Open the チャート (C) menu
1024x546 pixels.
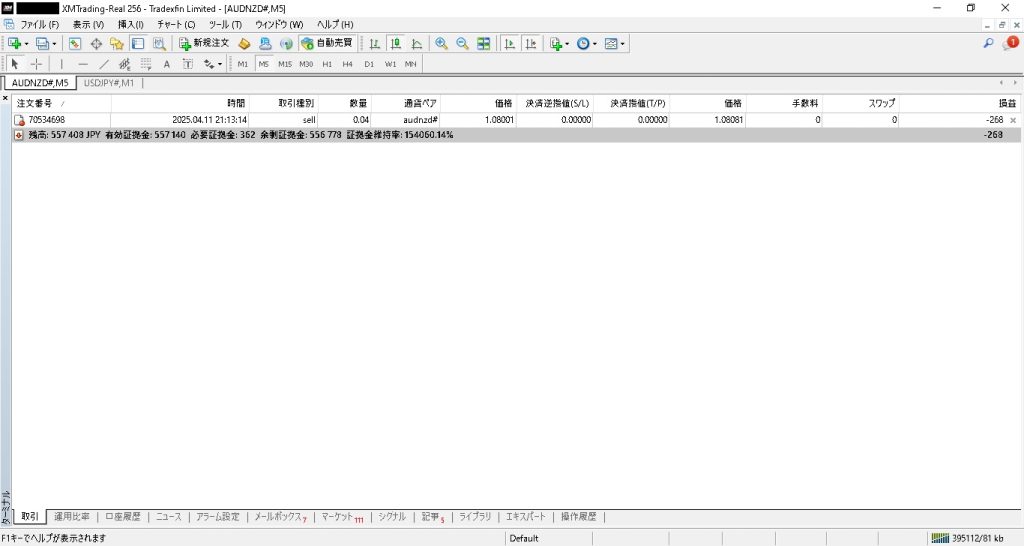176,24
